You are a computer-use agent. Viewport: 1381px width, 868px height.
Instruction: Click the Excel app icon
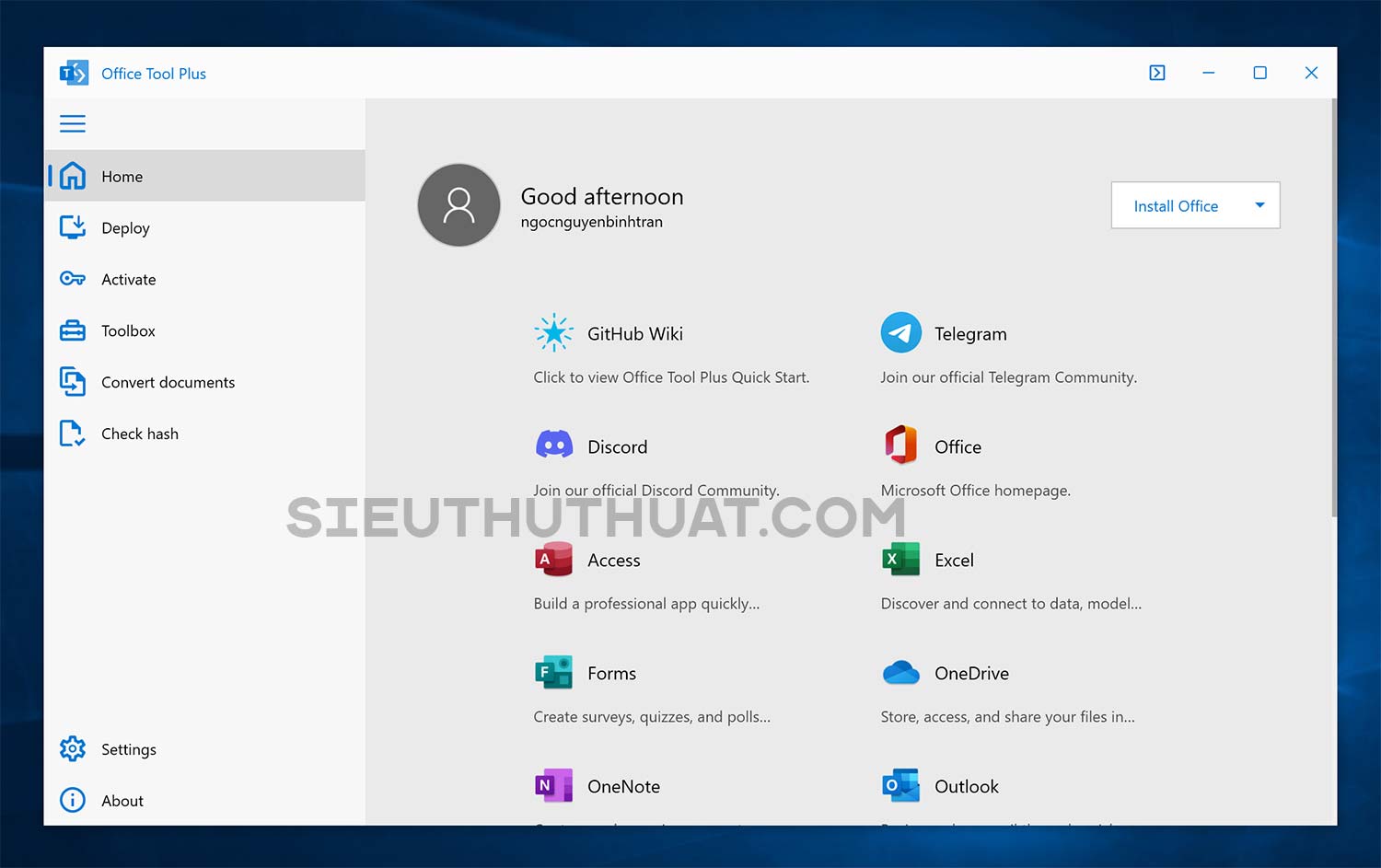click(901, 559)
